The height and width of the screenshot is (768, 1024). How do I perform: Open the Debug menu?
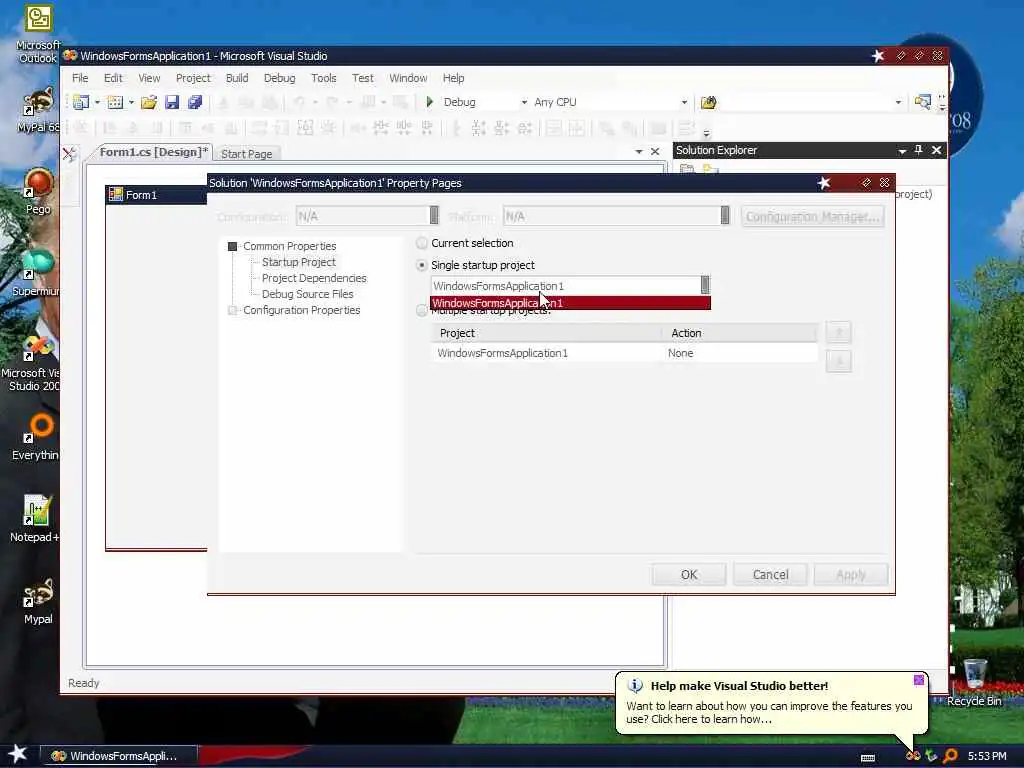coord(280,78)
